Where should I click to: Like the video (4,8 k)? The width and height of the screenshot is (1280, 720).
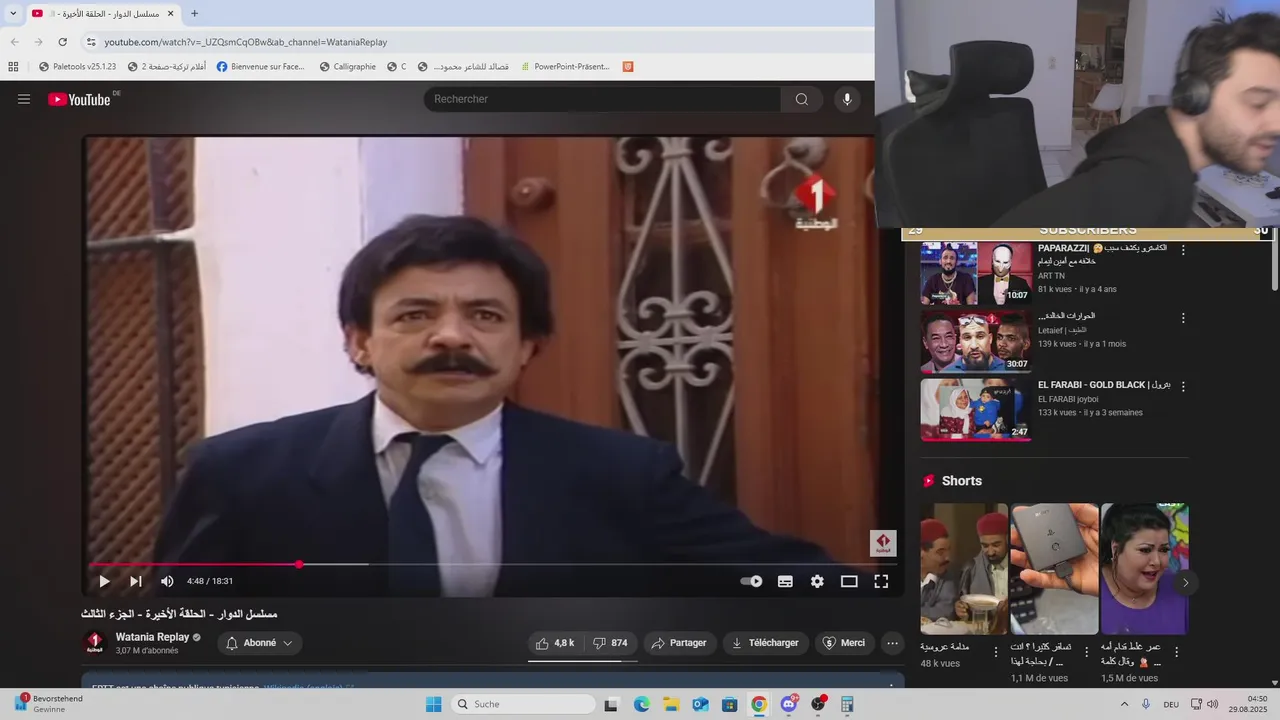[555, 643]
